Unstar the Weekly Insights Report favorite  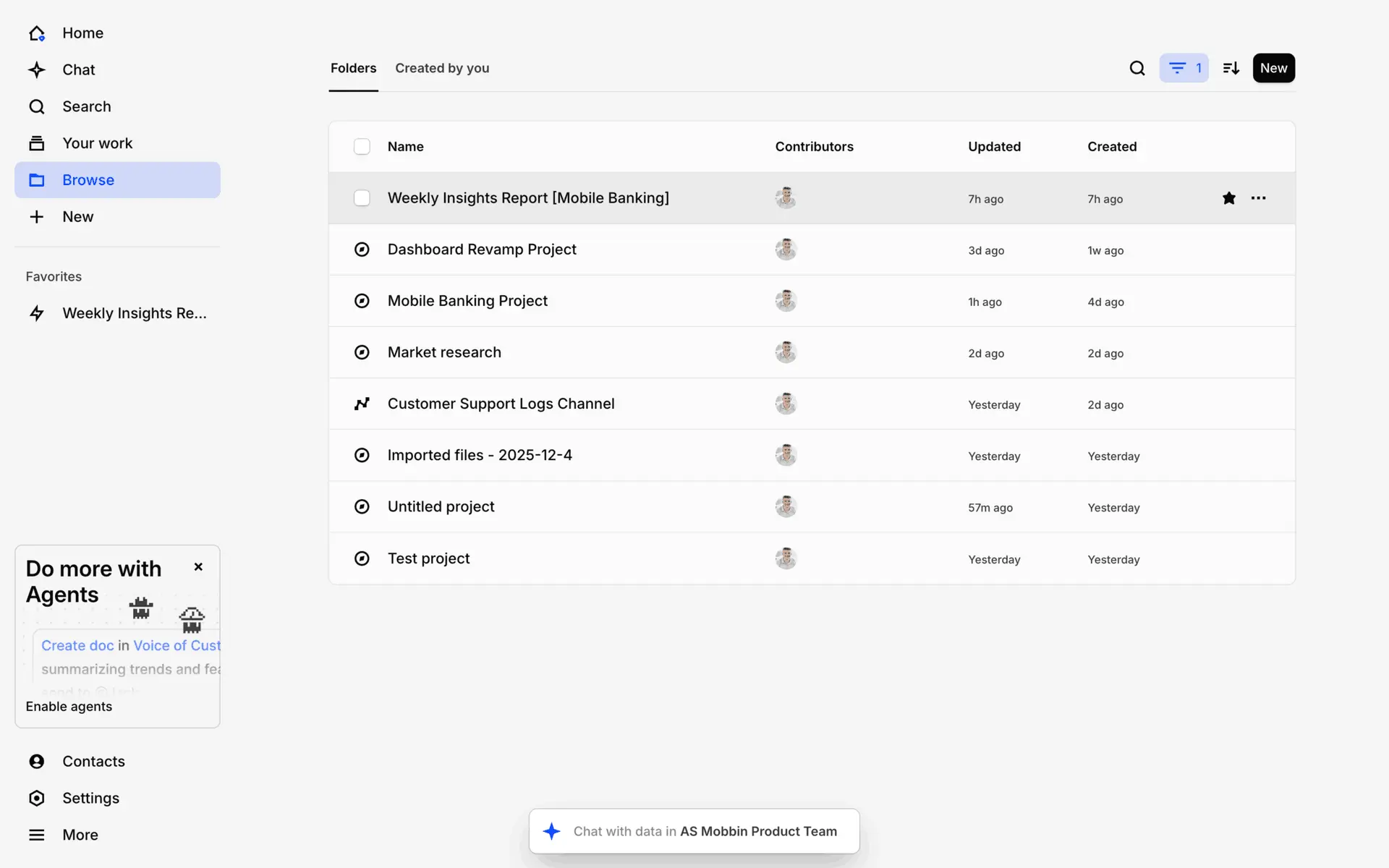click(1228, 198)
